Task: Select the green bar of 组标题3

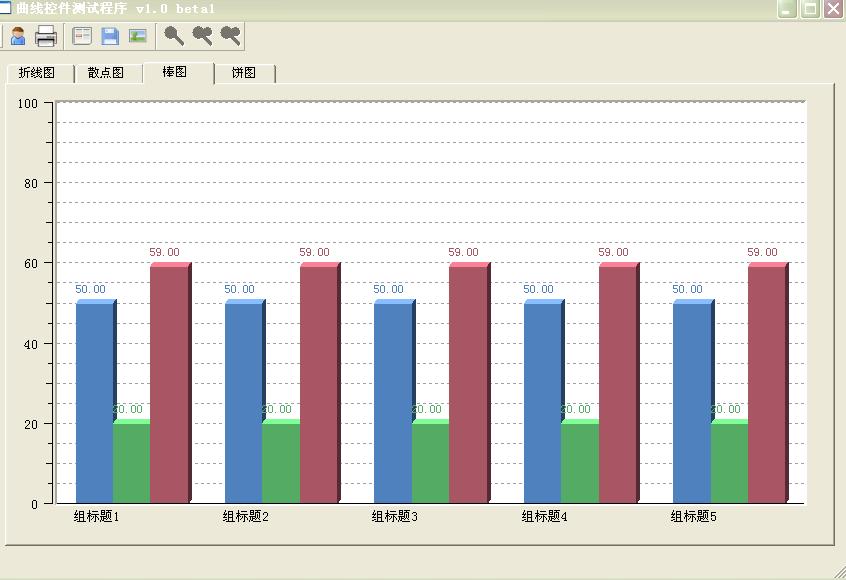Action: pyautogui.click(x=431, y=463)
